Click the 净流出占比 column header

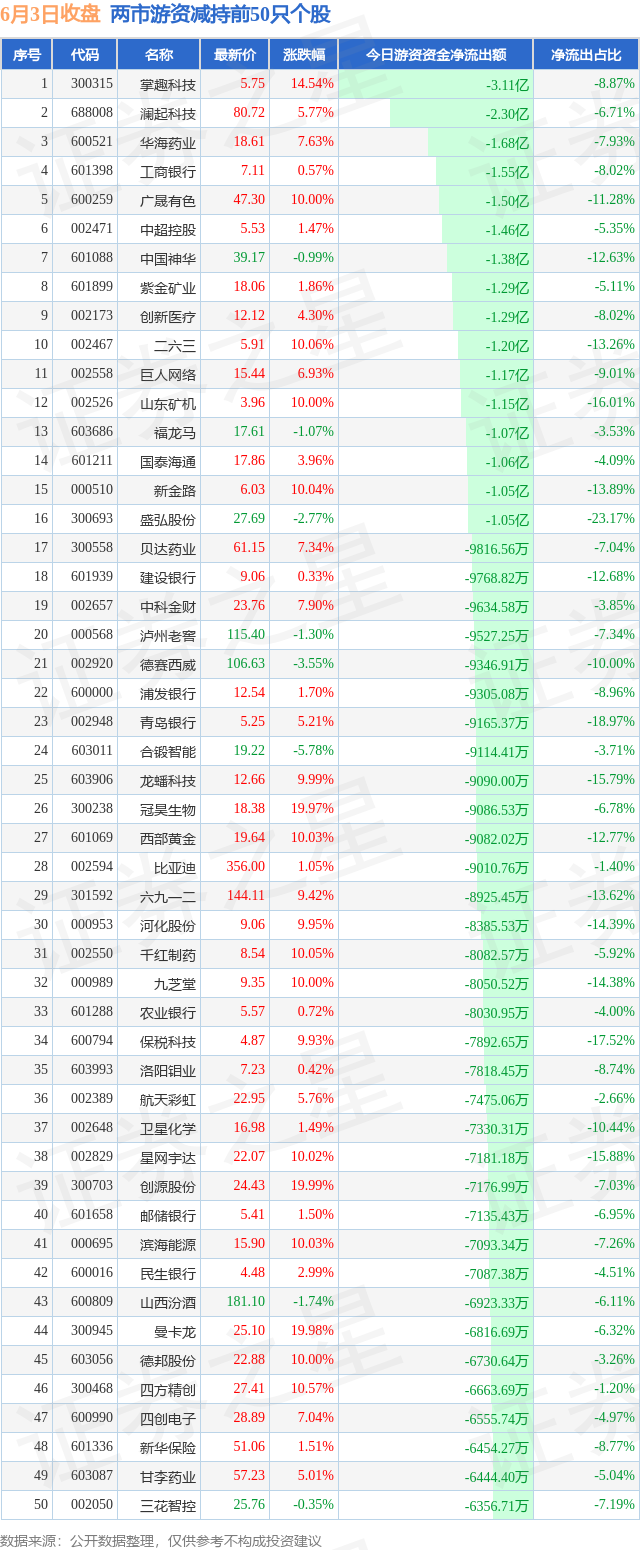click(x=586, y=55)
